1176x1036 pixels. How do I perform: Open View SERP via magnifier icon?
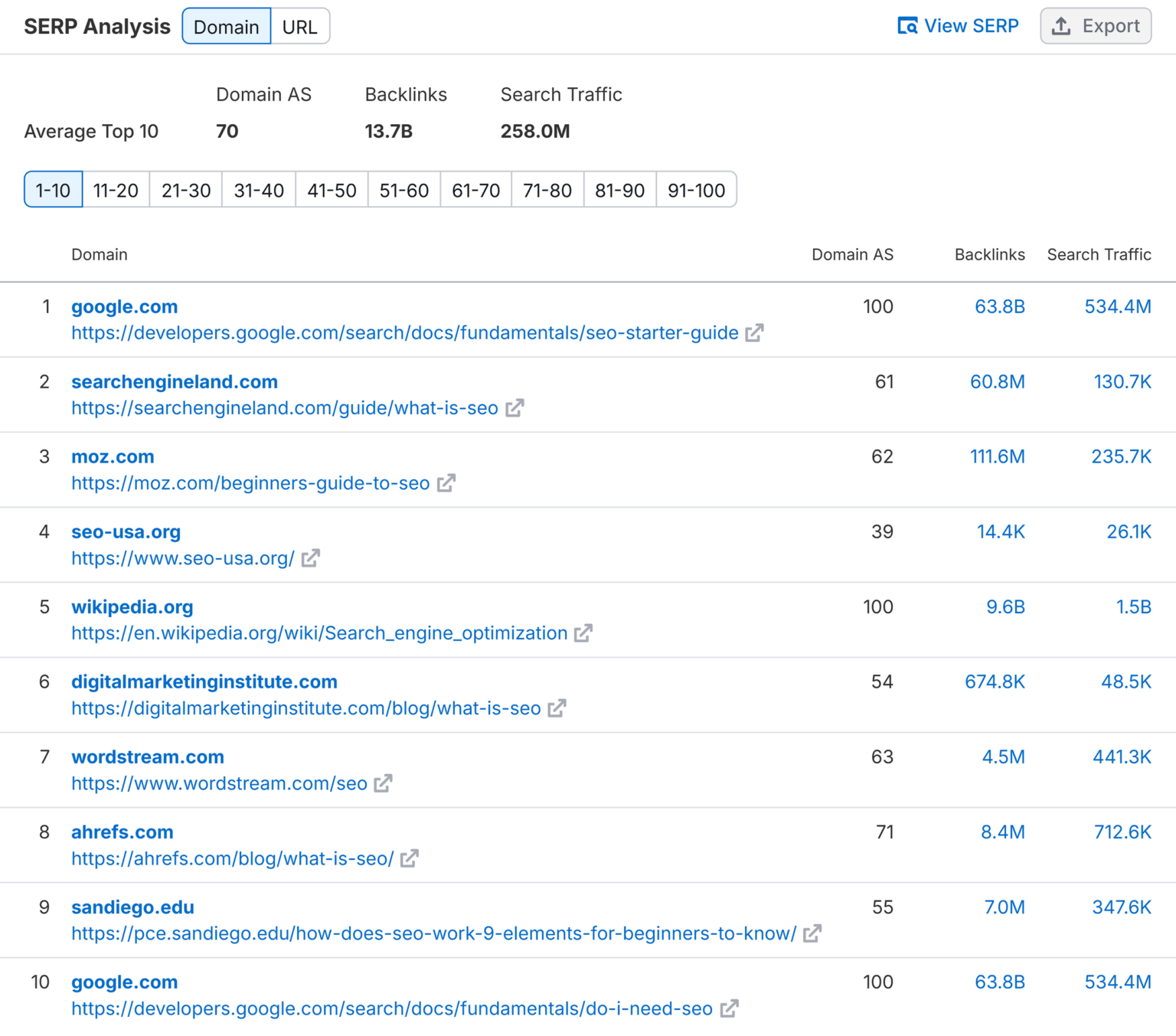pos(906,25)
